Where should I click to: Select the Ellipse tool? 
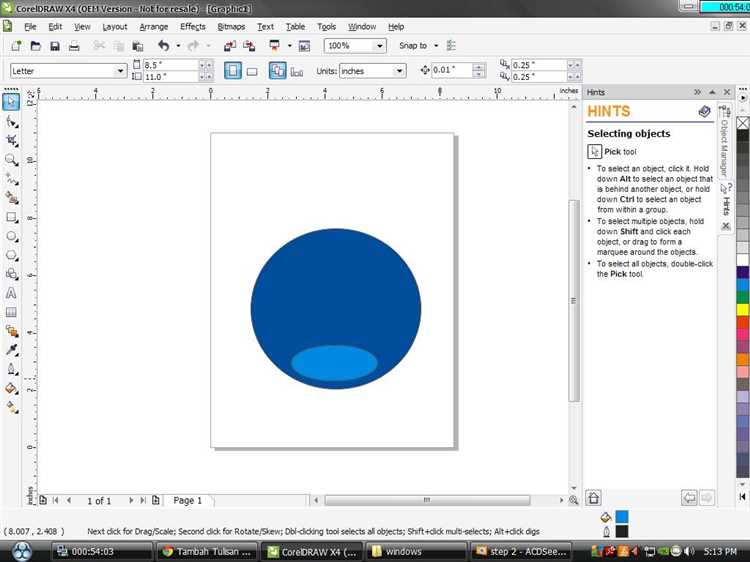click(12, 236)
